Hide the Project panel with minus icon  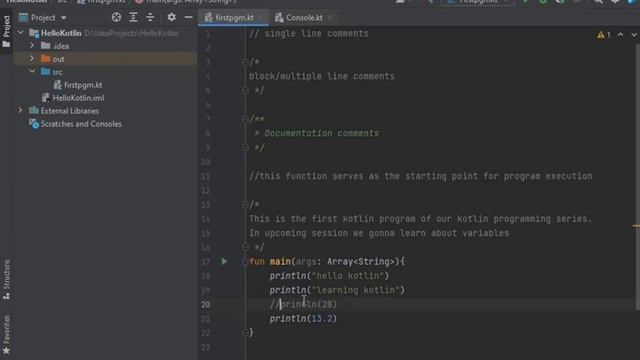[188, 17]
